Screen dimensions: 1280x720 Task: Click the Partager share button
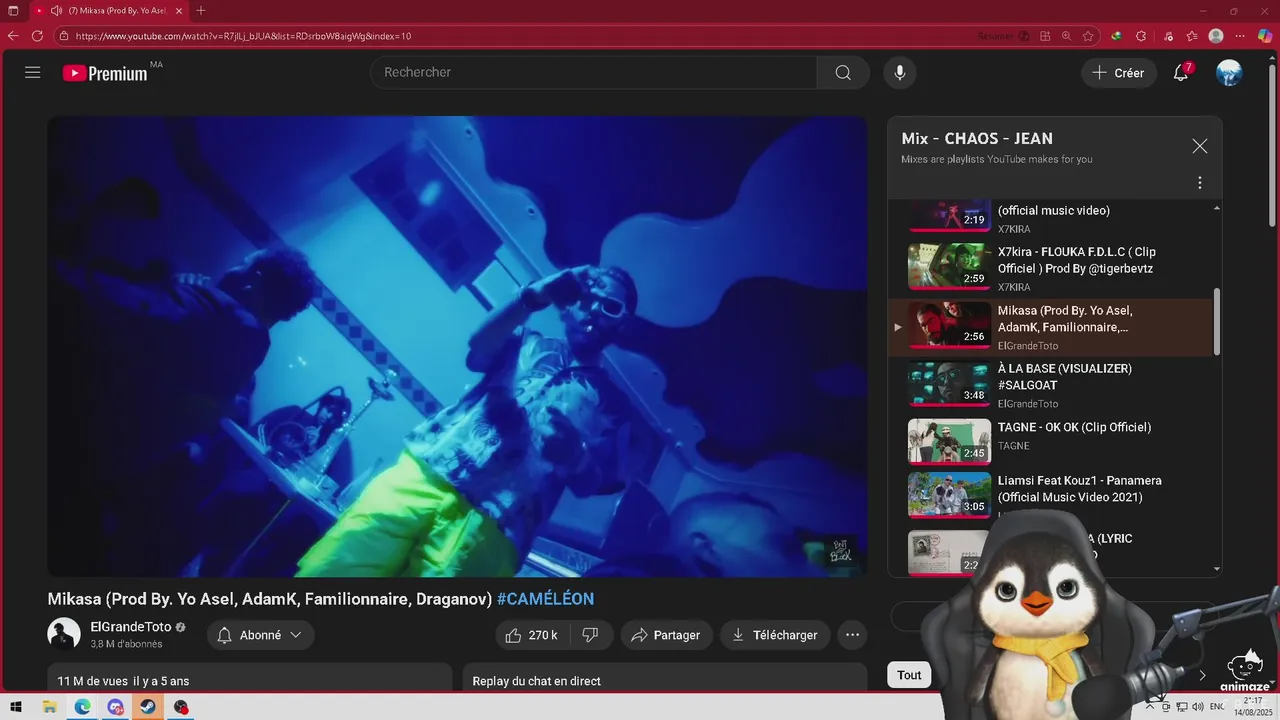point(666,635)
